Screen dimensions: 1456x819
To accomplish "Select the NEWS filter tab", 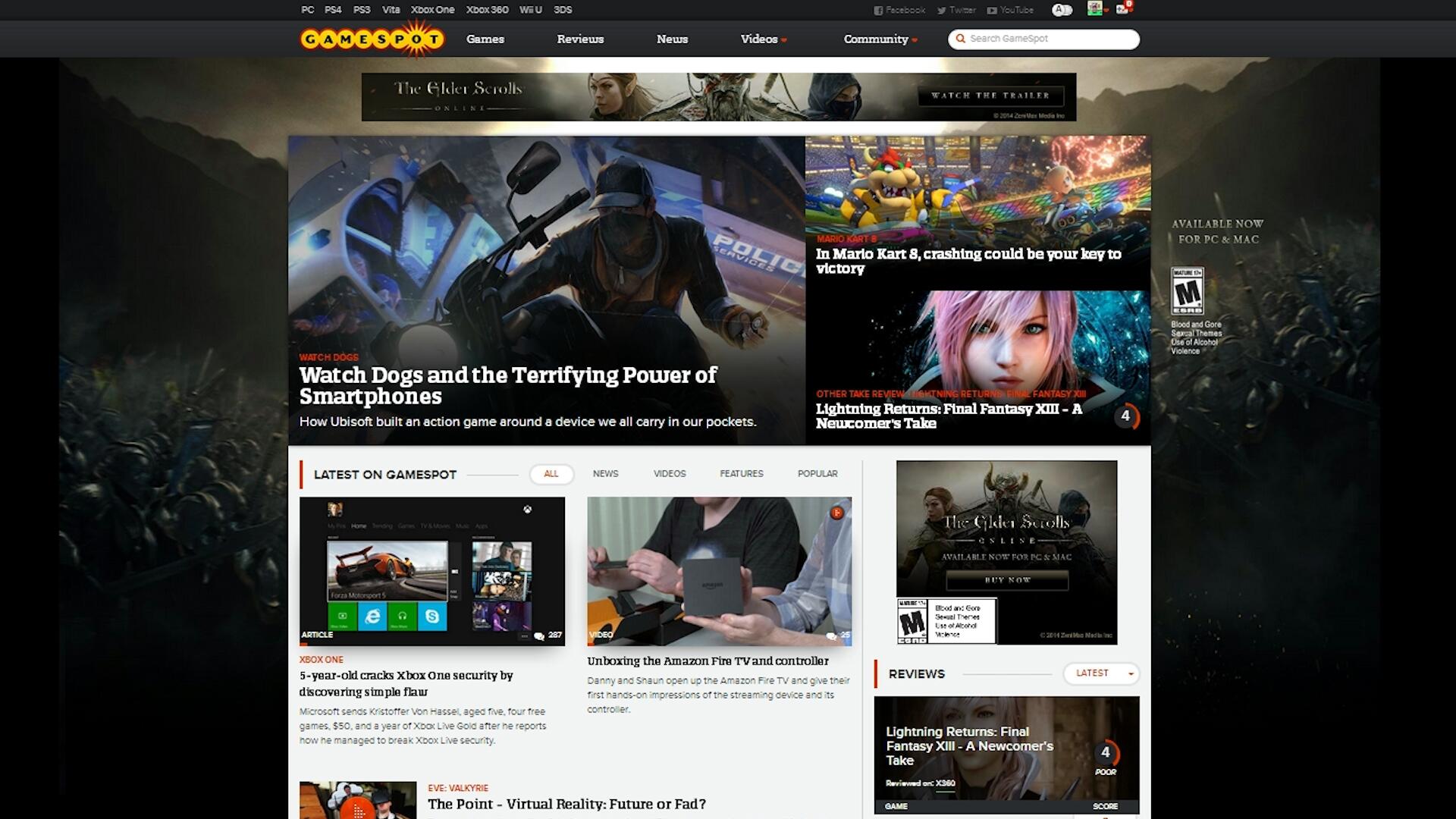I will pyautogui.click(x=605, y=474).
